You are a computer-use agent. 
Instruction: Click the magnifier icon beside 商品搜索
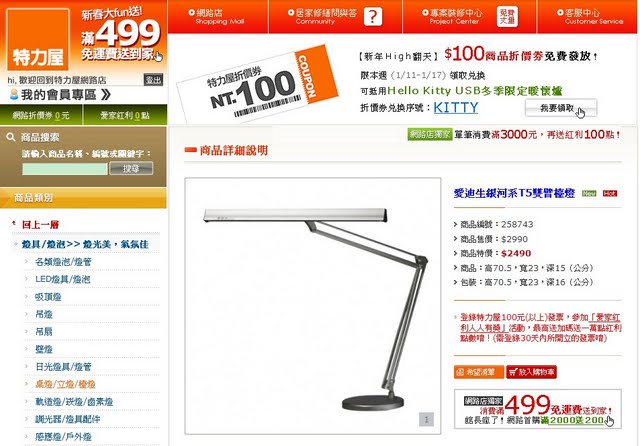click(x=11, y=137)
